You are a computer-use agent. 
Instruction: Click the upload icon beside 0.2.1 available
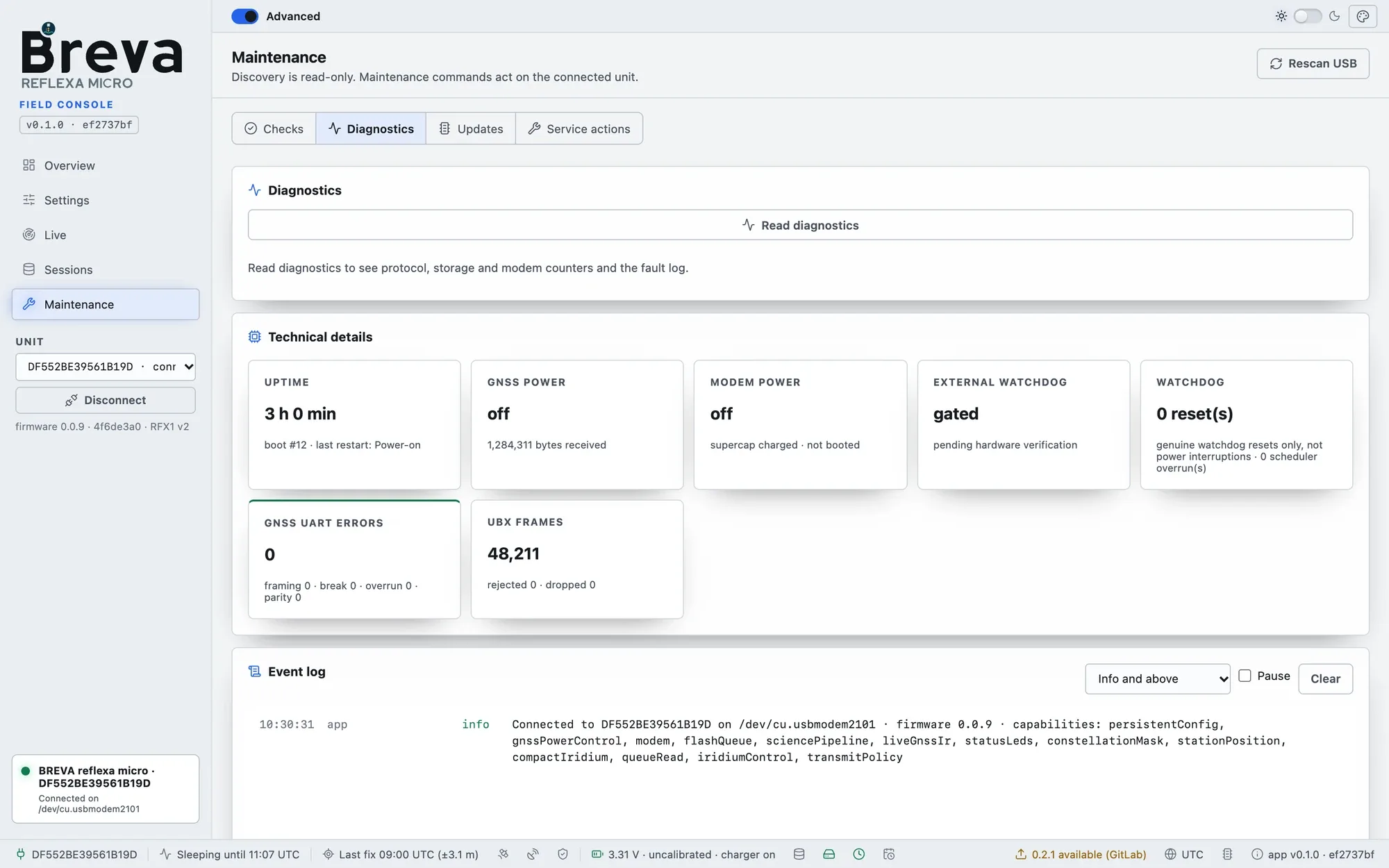(1021, 854)
